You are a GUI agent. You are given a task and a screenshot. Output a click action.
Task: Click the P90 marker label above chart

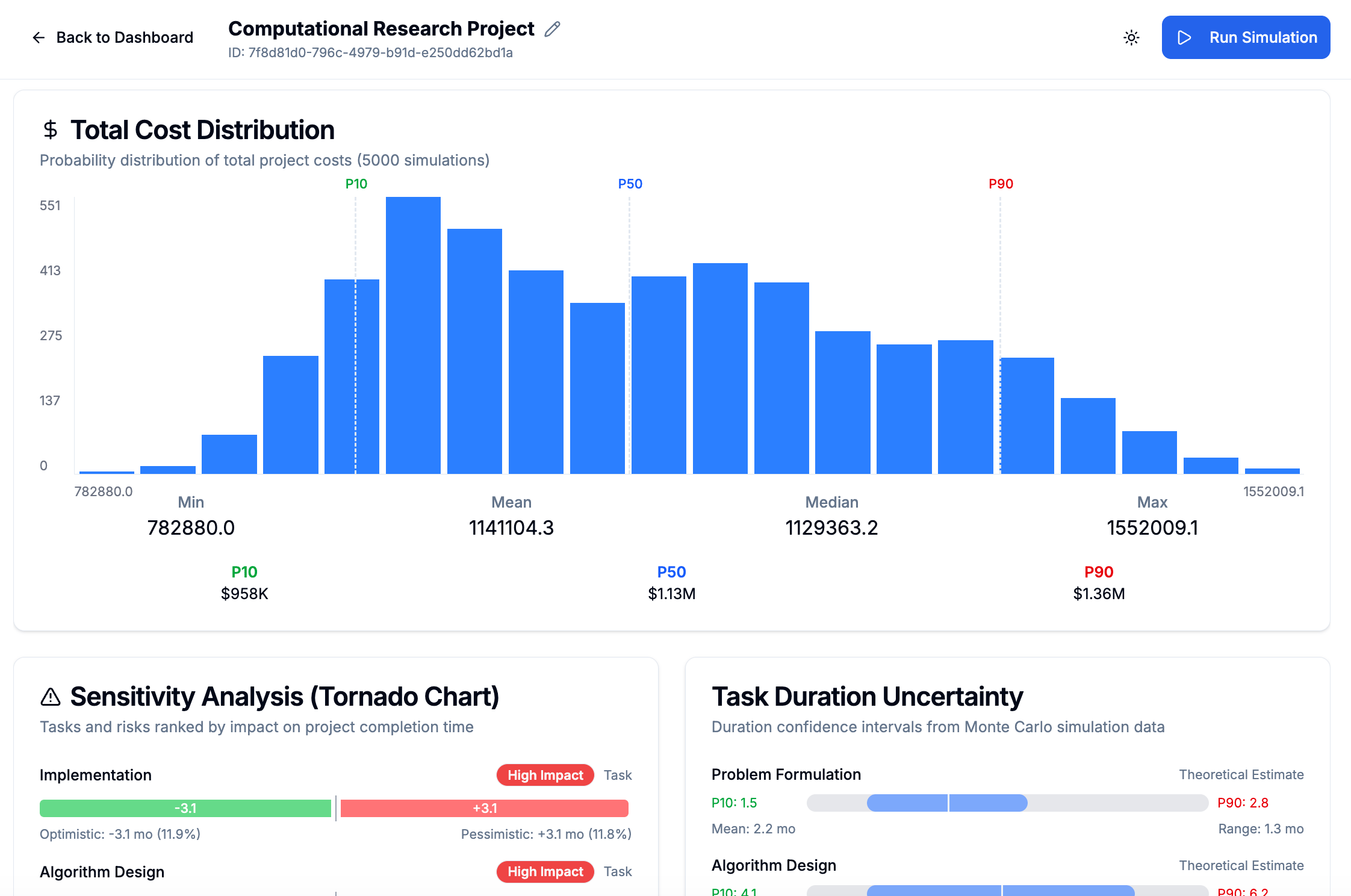click(x=1001, y=184)
